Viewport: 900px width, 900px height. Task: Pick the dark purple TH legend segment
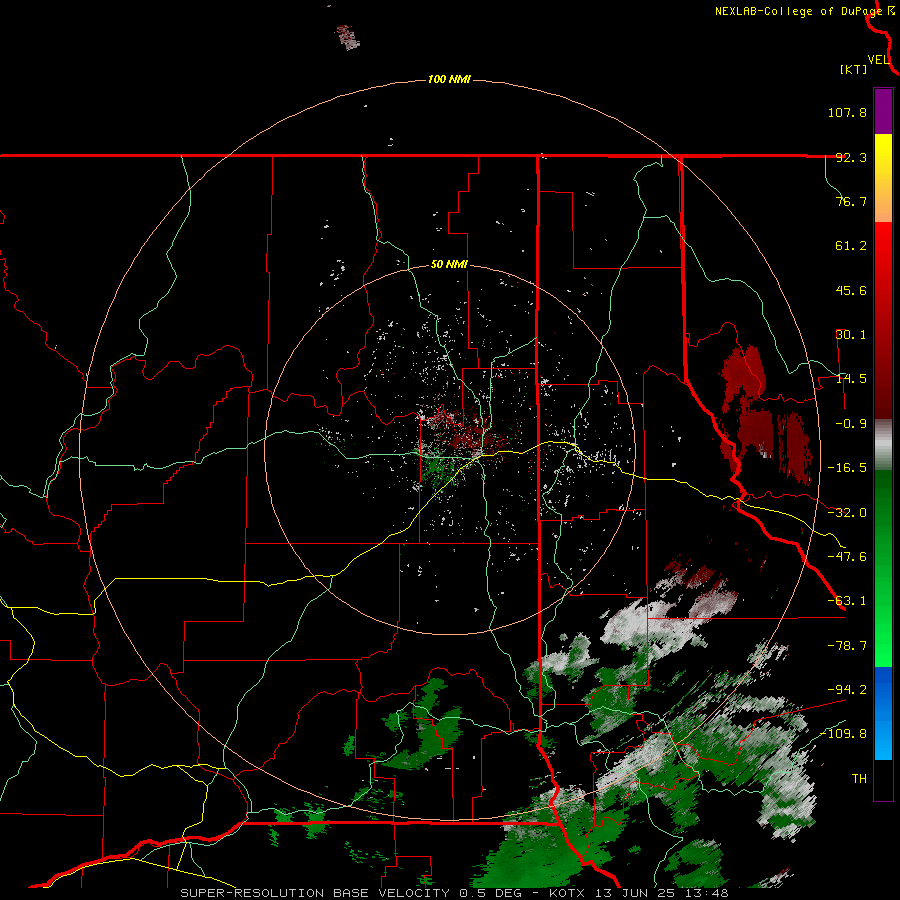(883, 779)
